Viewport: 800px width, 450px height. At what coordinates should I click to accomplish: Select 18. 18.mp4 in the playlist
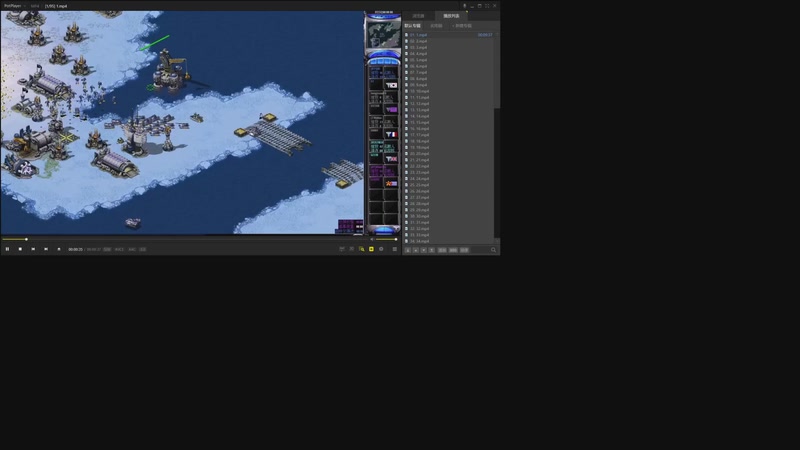tap(449, 141)
